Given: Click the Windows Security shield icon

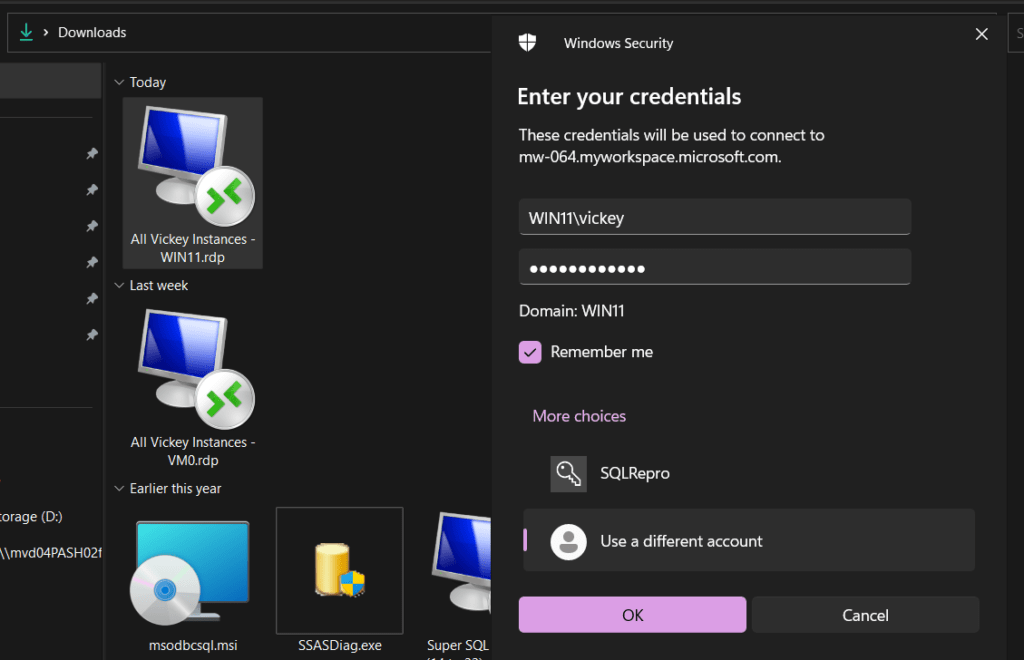Looking at the screenshot, I should tap(527, 43).
